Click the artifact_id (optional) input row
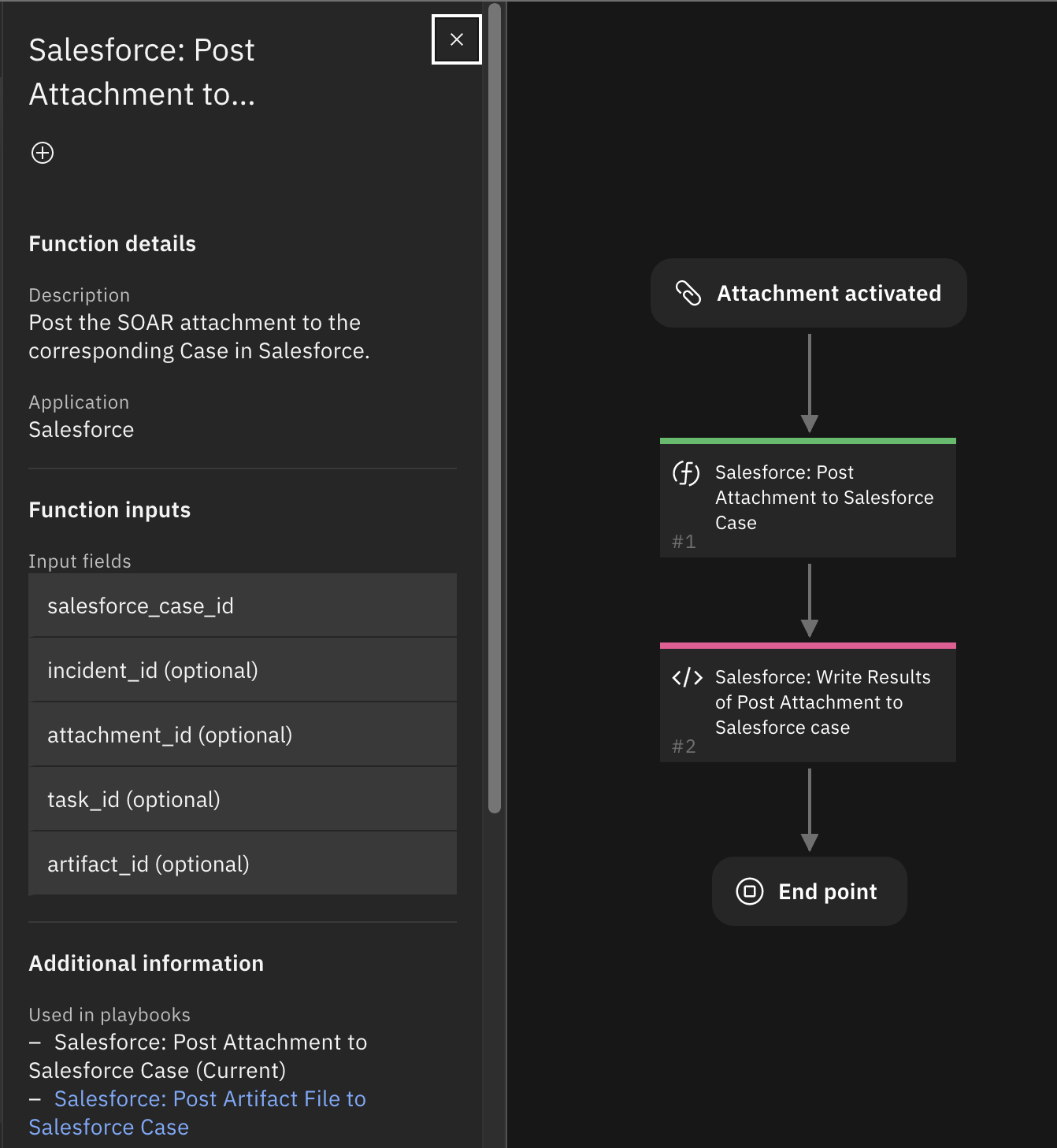 tap(243, 864)
